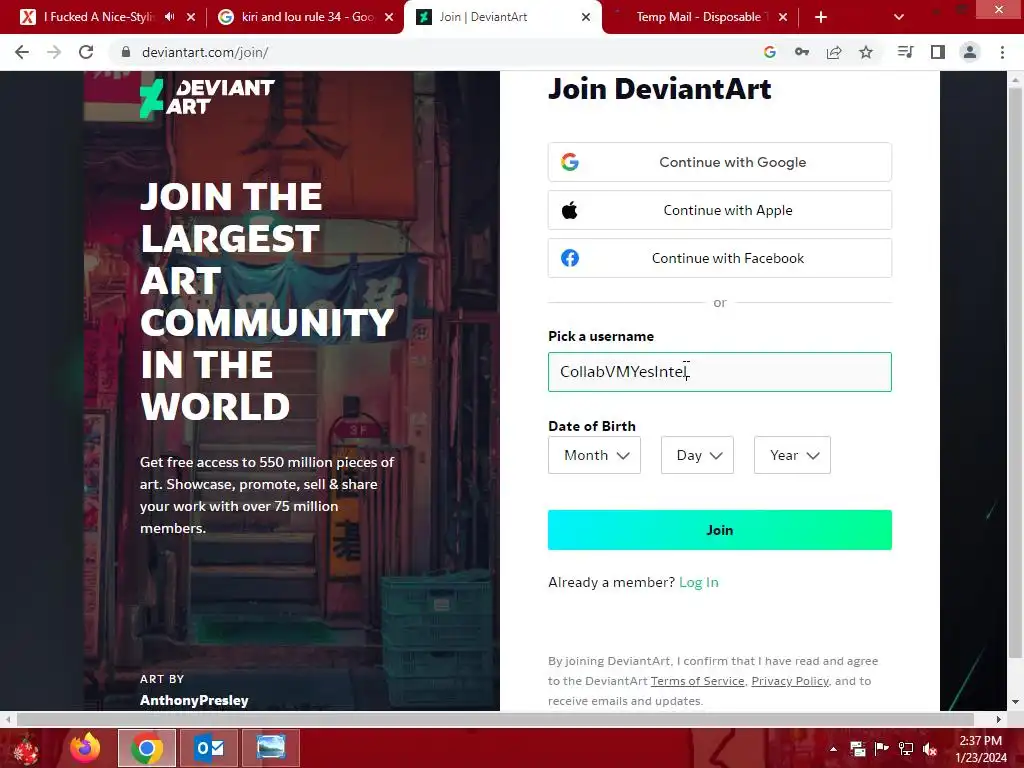Image resolution: width=1024 pixels, height=768 pixels.
Task: Open the Terms of Service link
Action: 697,681
